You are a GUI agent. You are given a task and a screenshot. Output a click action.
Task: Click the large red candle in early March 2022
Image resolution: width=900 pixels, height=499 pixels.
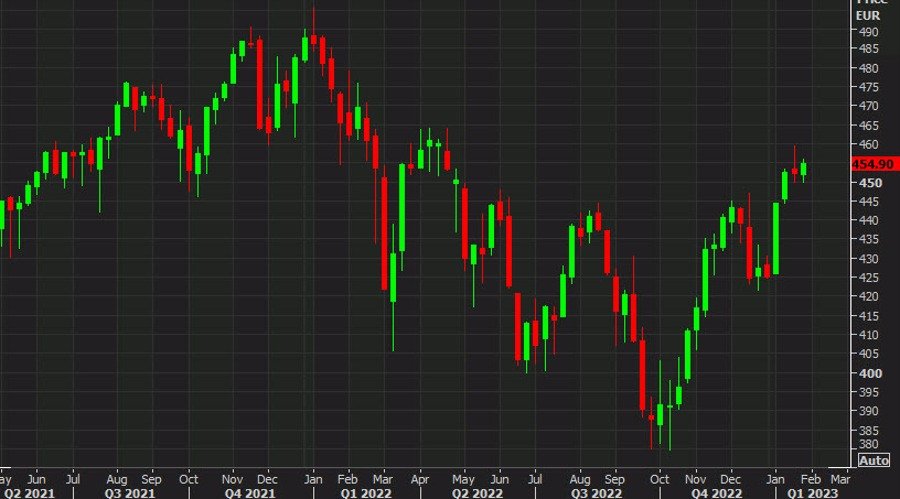tap(384, 232)
